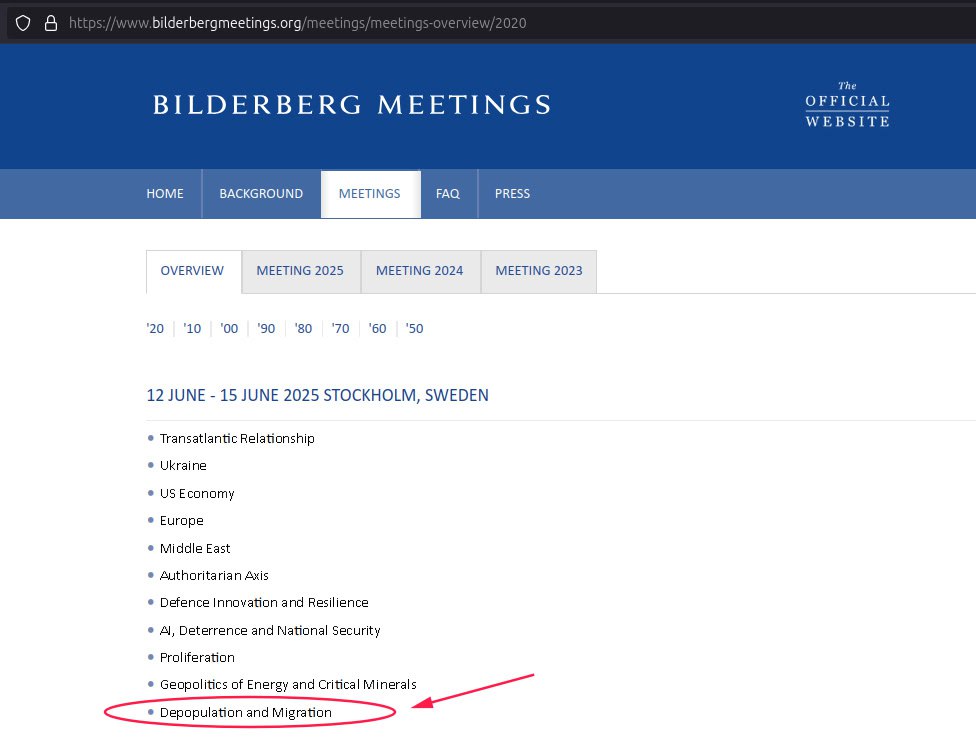Select the '10 decade link
This screenshot has width=976, height=750.
coord(192,329)
